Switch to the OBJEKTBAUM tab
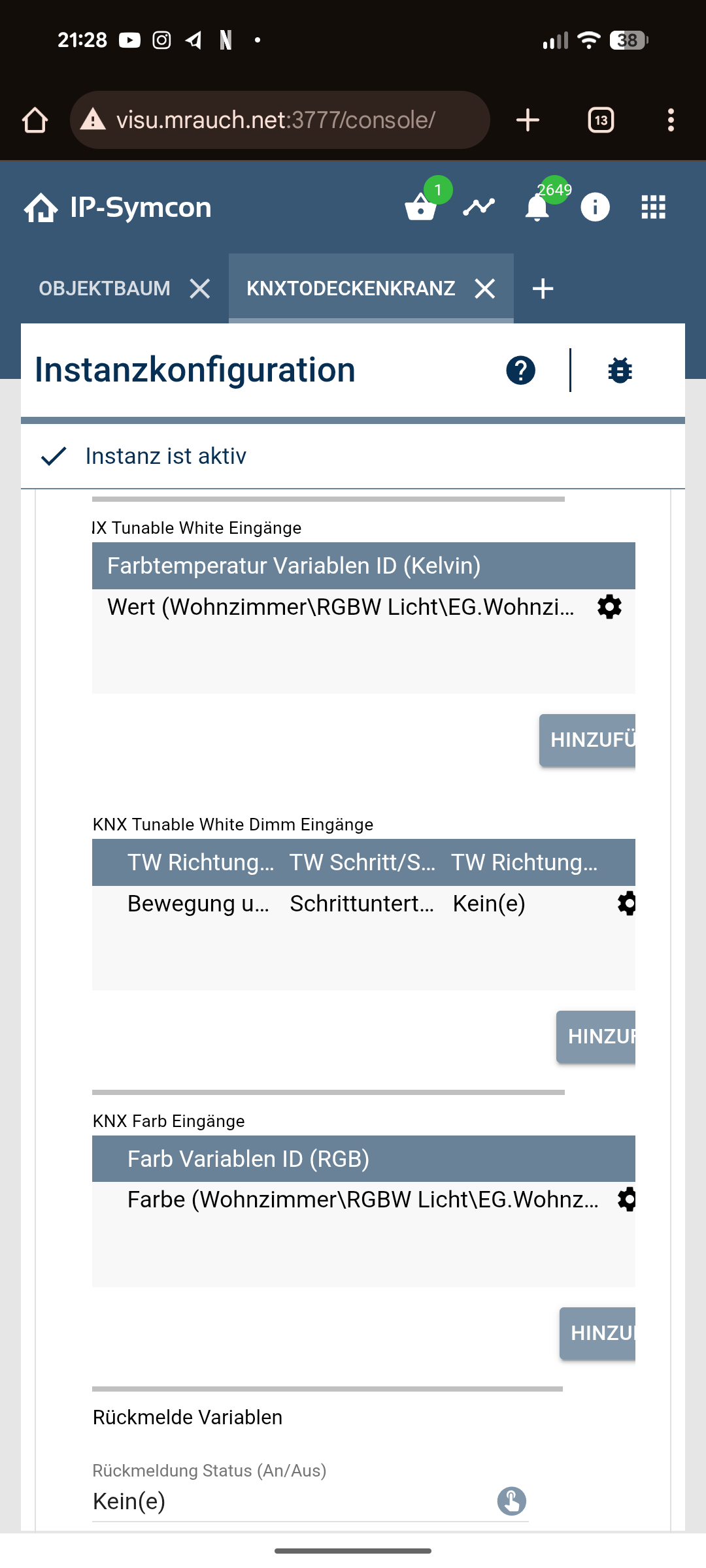This screenshot has width=706, height=1568. click(x=105, y=288)
